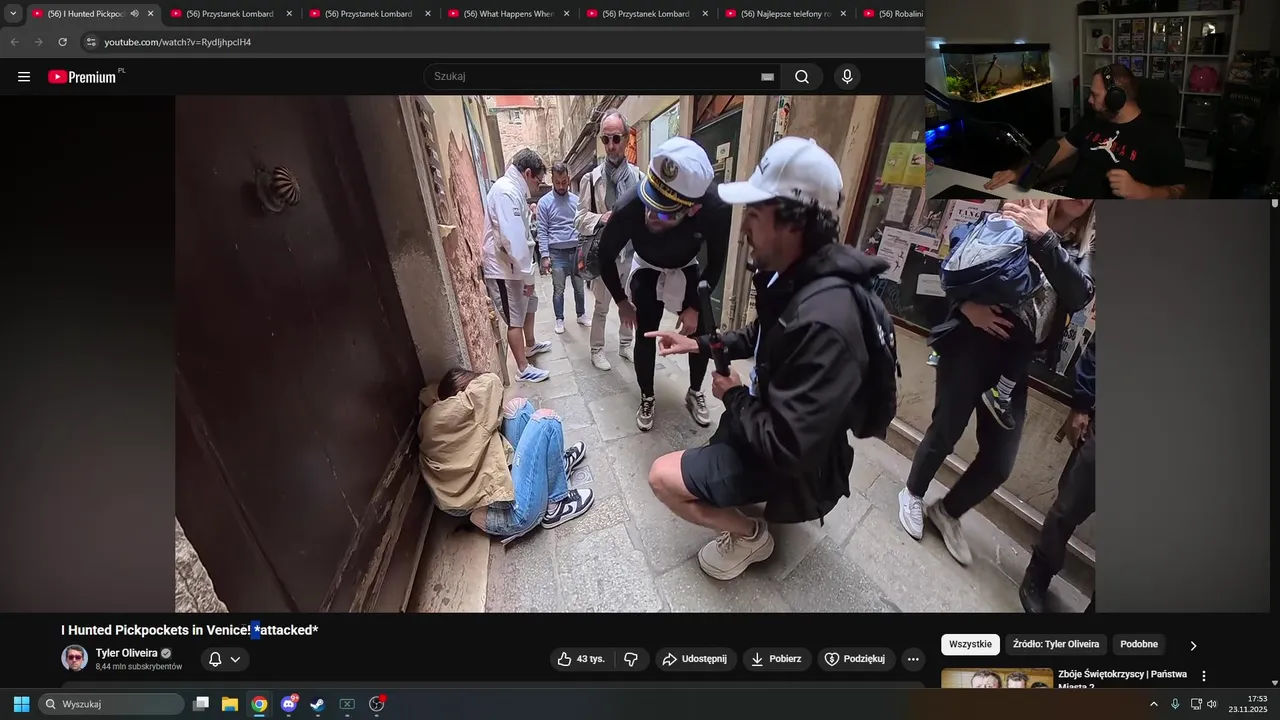The image size is (1280, 720).
Task: Close the I Hunted Pickpockets tab
Action: [x=150, y=14]
